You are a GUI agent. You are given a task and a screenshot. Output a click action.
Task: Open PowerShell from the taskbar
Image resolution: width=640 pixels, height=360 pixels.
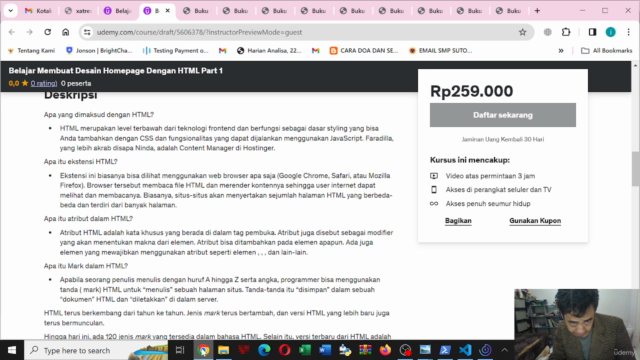[x=445, y=350]
